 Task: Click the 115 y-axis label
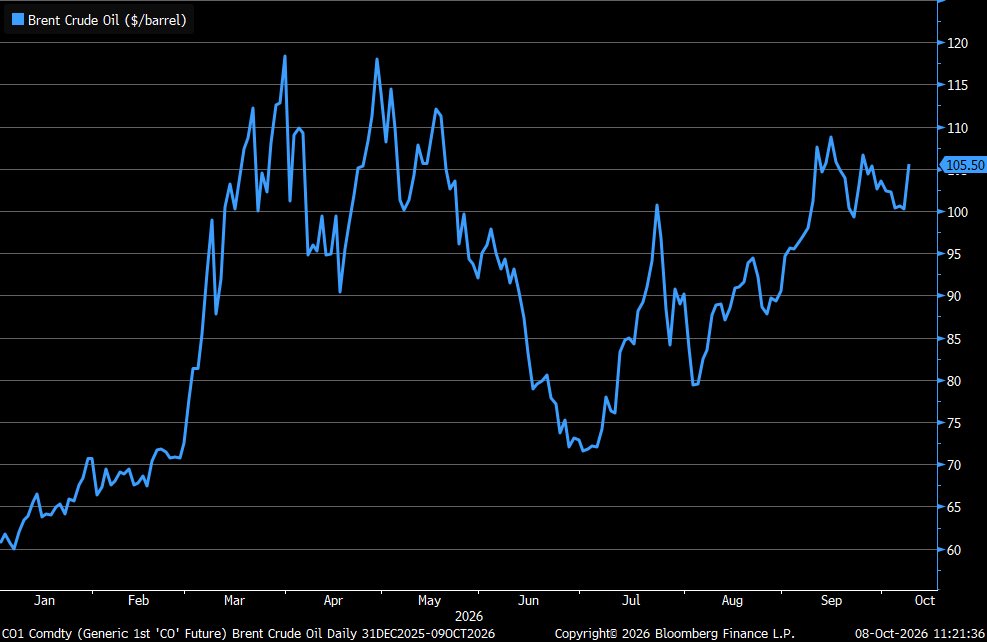coord(957,85)
